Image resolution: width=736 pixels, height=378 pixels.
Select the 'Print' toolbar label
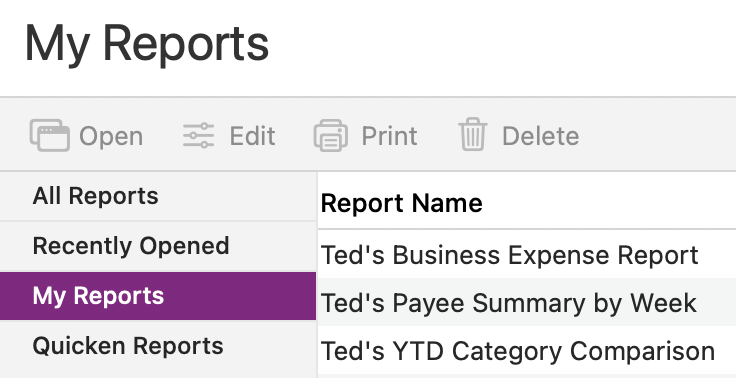click(389, 136)
